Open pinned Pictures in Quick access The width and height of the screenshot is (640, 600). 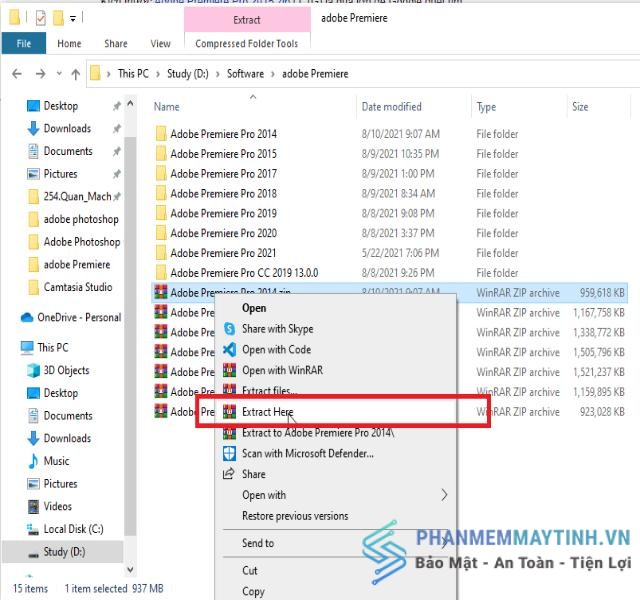coord(60,174)
